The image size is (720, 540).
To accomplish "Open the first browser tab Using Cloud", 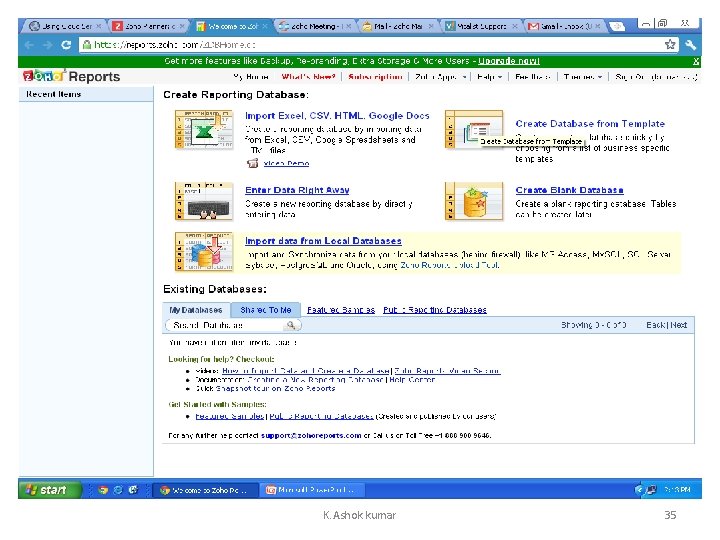I will [x=67, y=26].
